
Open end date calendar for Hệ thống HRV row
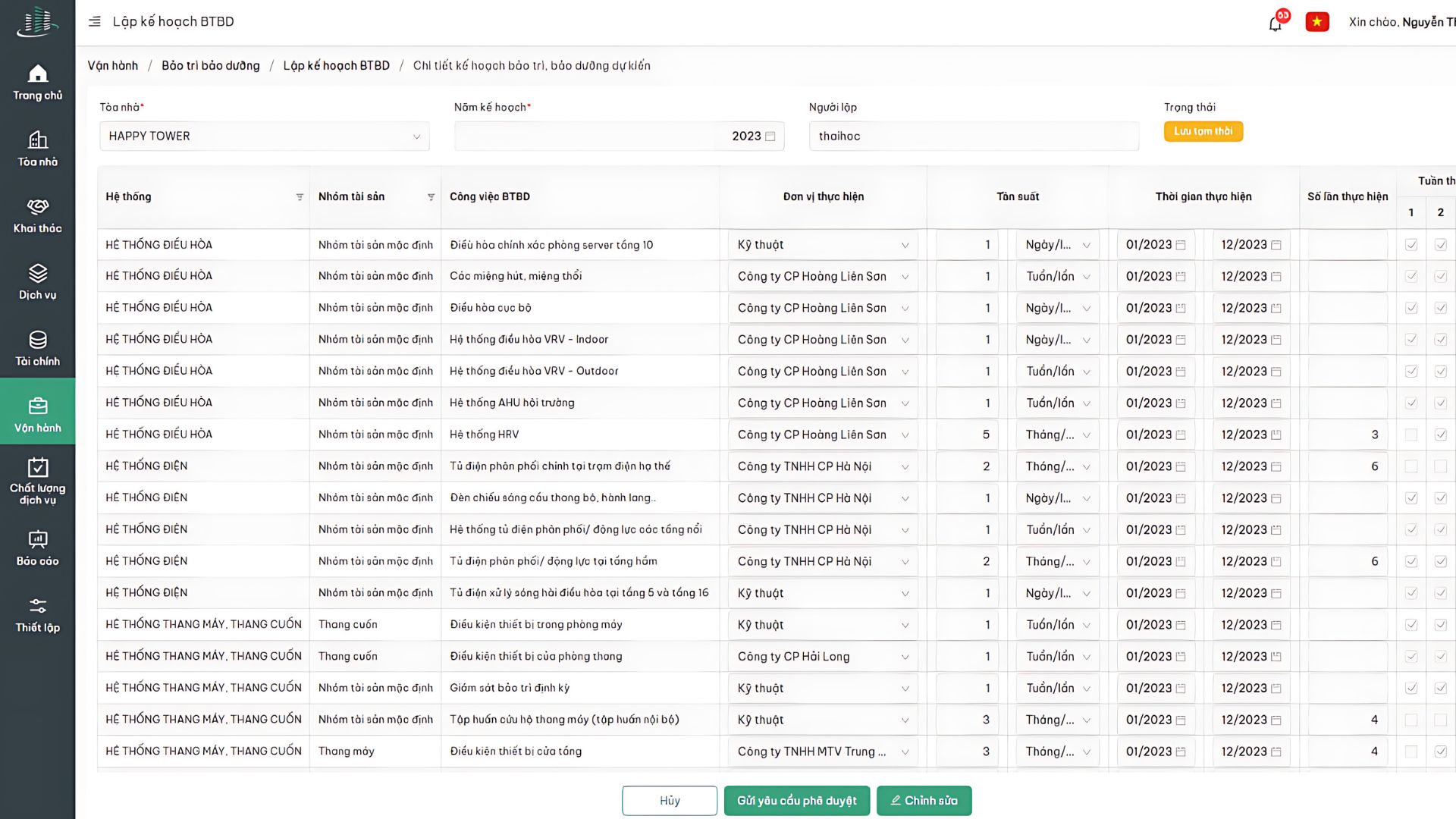click(x=1276, y=435)
